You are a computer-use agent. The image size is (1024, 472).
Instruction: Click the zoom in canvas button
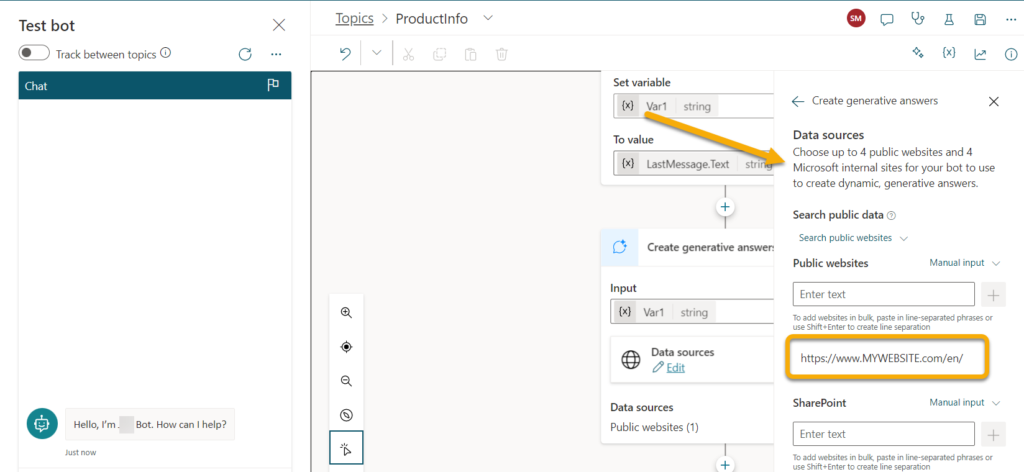[347, 312]
